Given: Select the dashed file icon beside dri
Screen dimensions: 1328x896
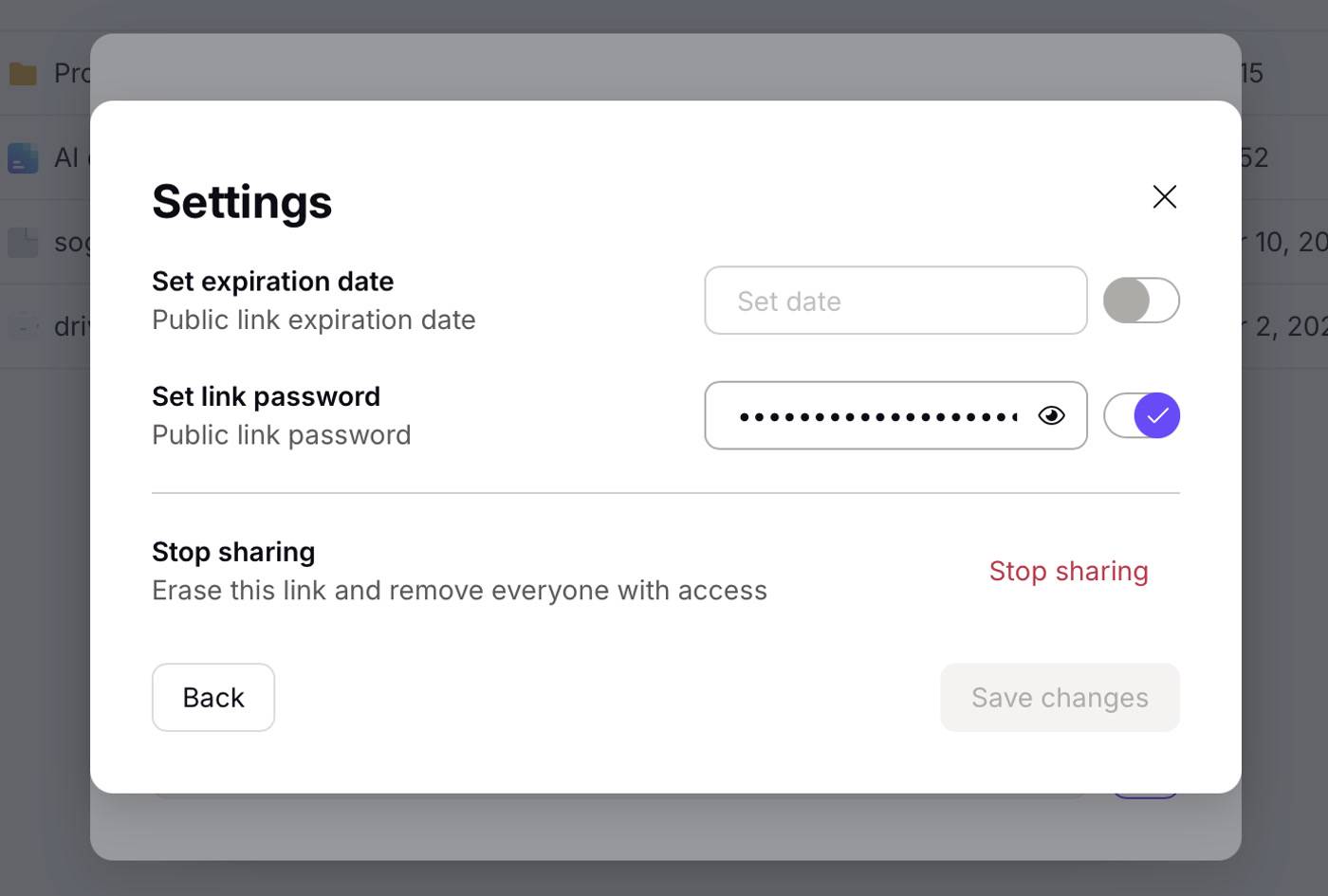Looking at the screenshot, I should point(23,326).
